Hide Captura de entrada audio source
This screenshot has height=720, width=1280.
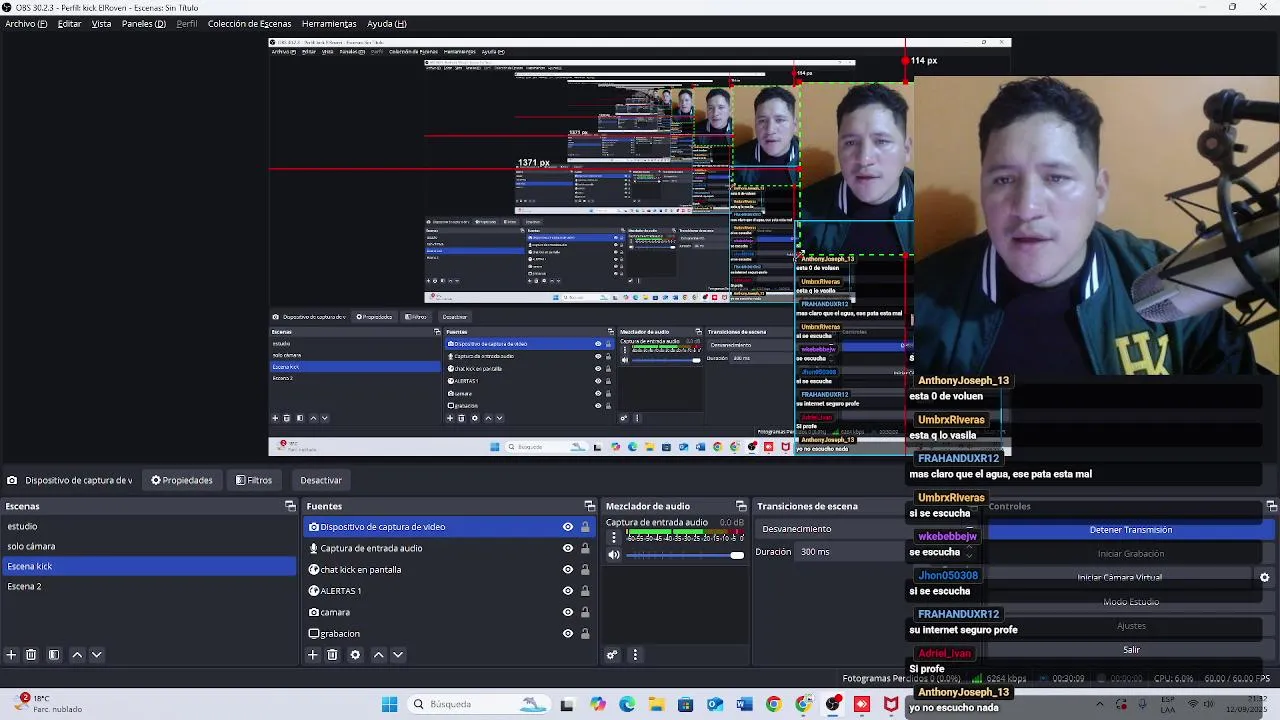click(568, 548)
